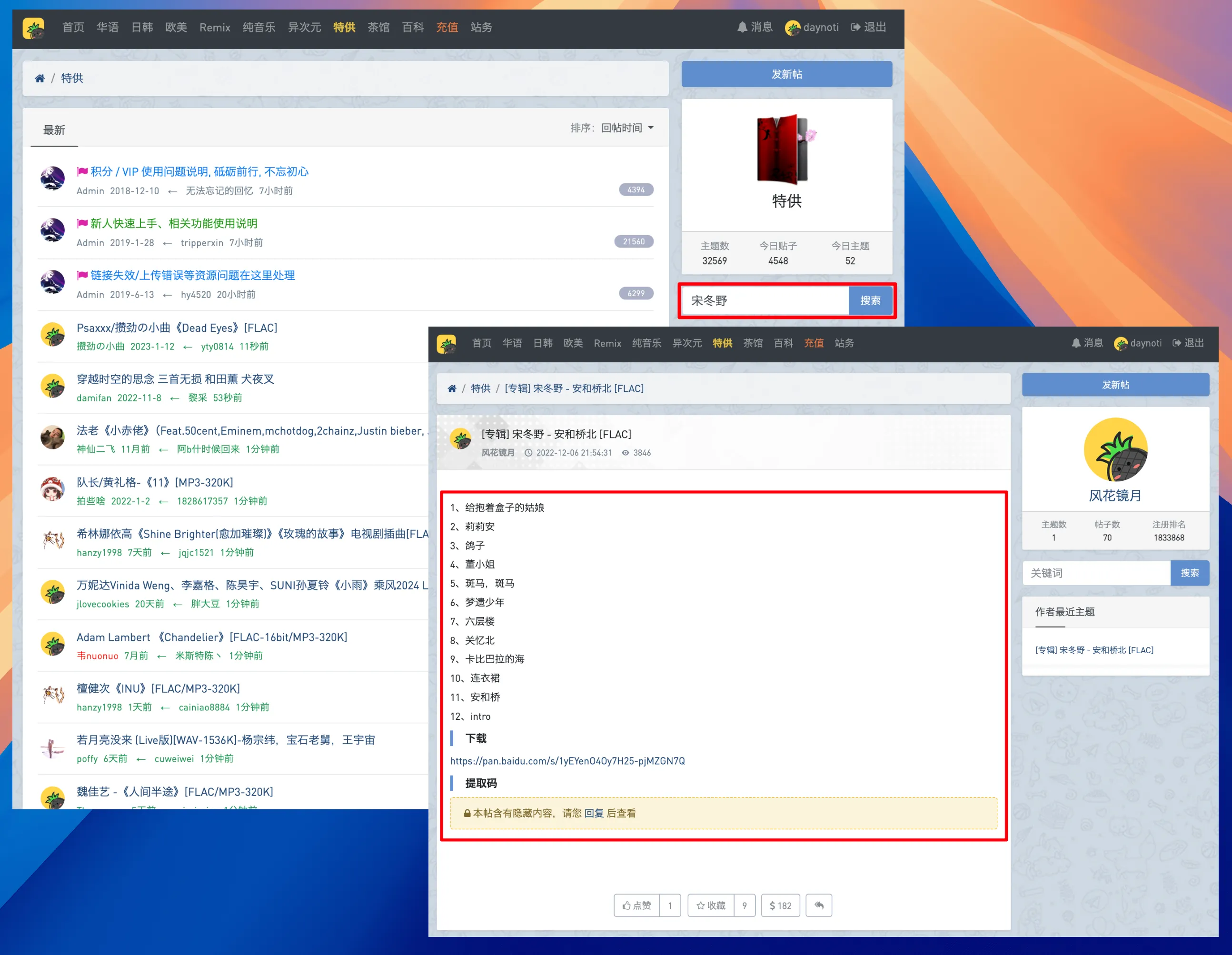The height and width of the screenshot is (955, 1232).
Task: Click avatar beside 队长/黄礼格 post
Action: point(52,489)
